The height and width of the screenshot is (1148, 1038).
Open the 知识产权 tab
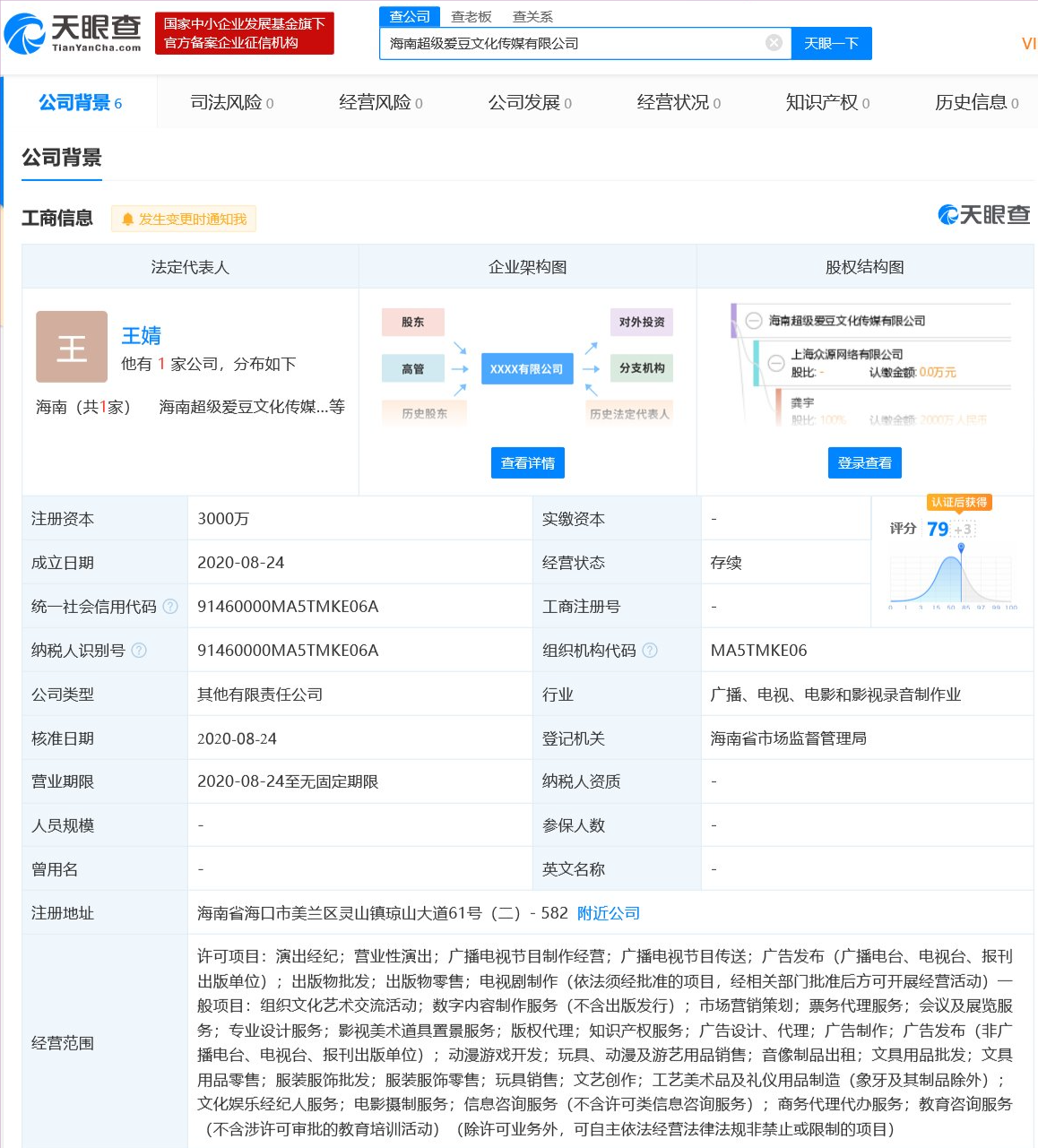tap(826, 103)
